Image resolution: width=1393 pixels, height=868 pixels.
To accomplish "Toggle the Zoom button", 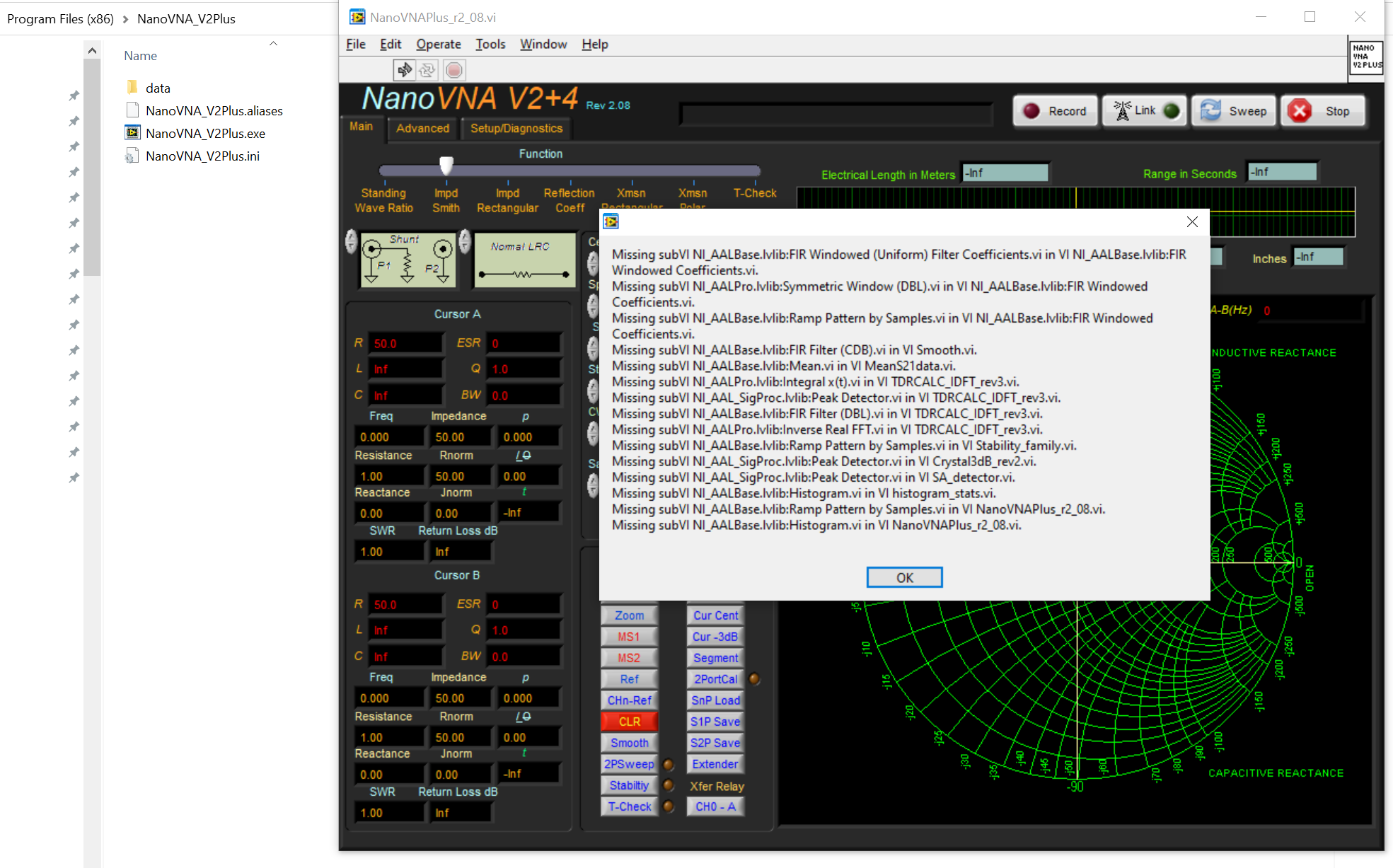I will click(x=629, y=615).
